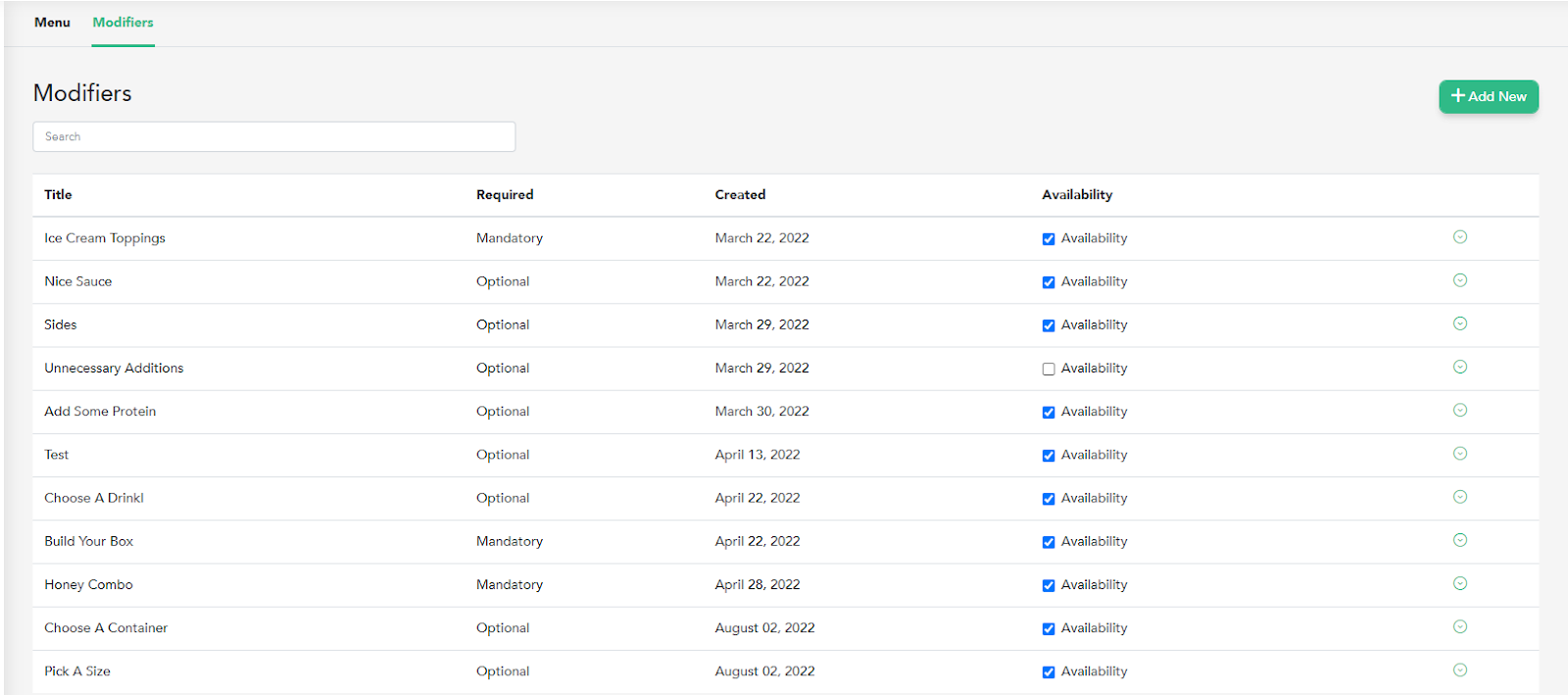
Task: Uncheck Availability for Ice Cream Toppings
Action: click(1049, 239)
